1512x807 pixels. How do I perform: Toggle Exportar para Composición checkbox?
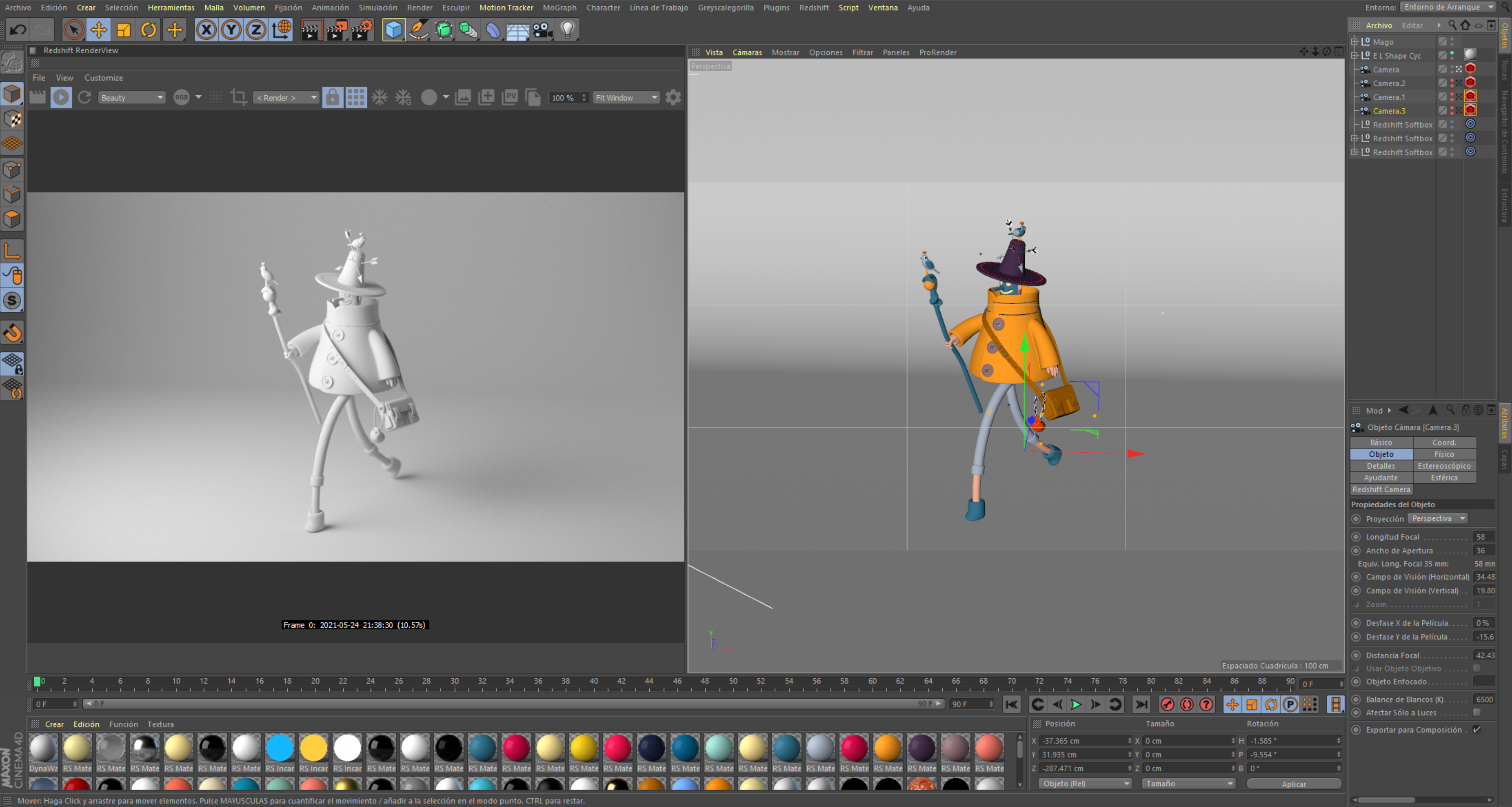[1477, 729]
